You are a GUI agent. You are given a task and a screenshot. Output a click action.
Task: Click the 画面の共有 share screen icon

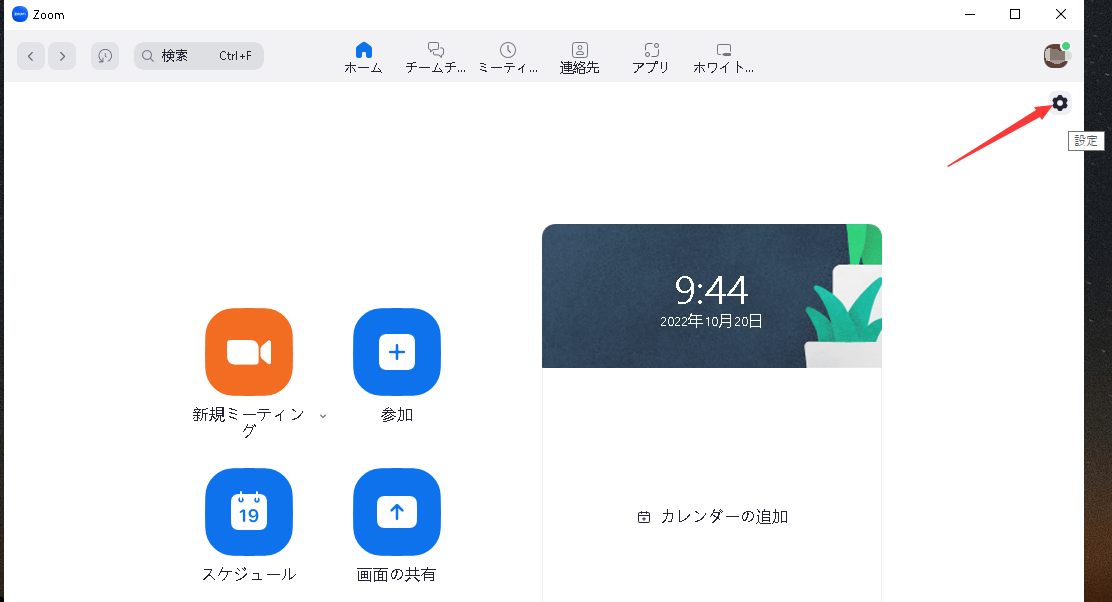point(397,512)
